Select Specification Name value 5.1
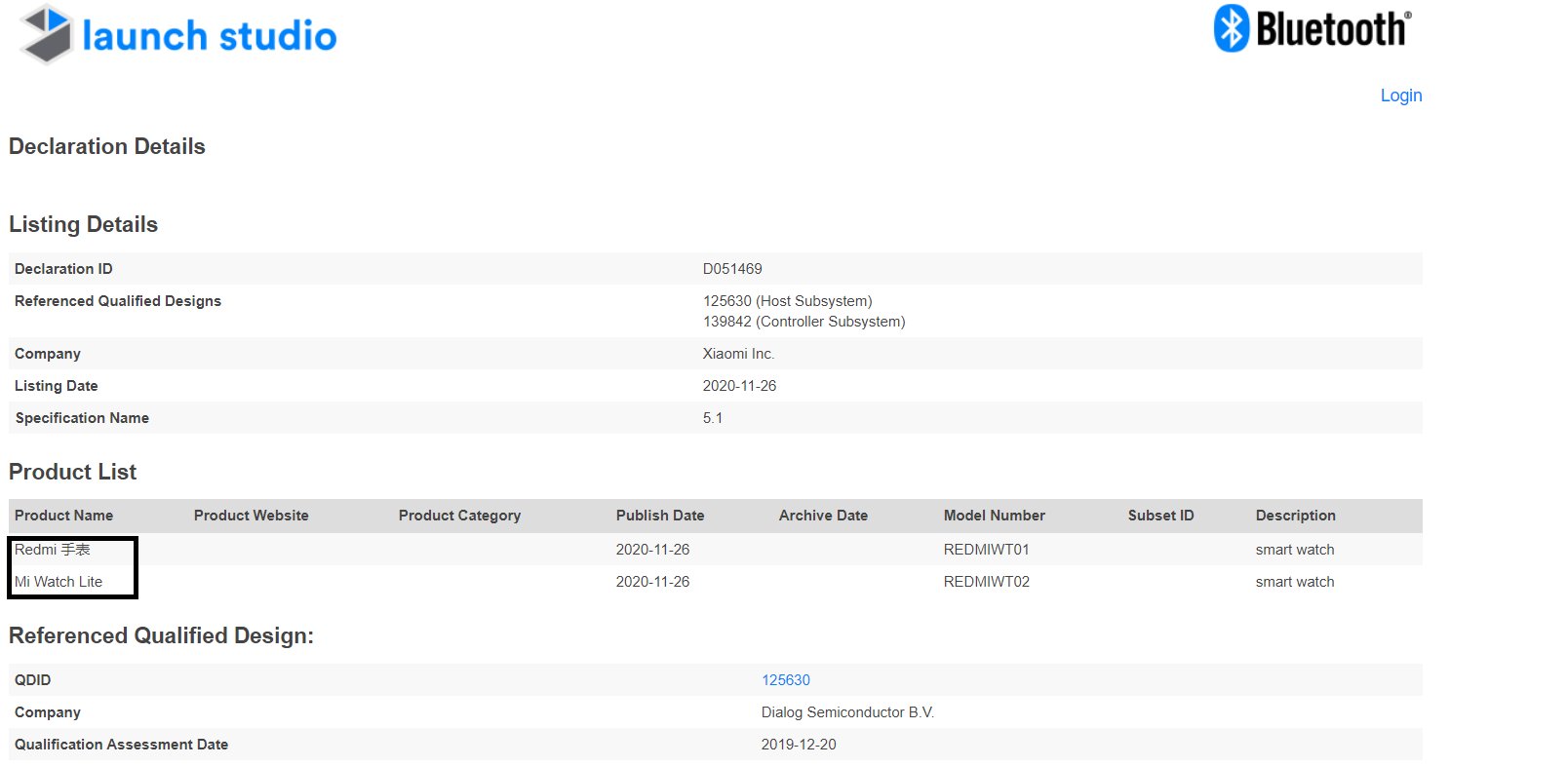1568x767 pixels. pyautogui.click(x=713, y=418)
